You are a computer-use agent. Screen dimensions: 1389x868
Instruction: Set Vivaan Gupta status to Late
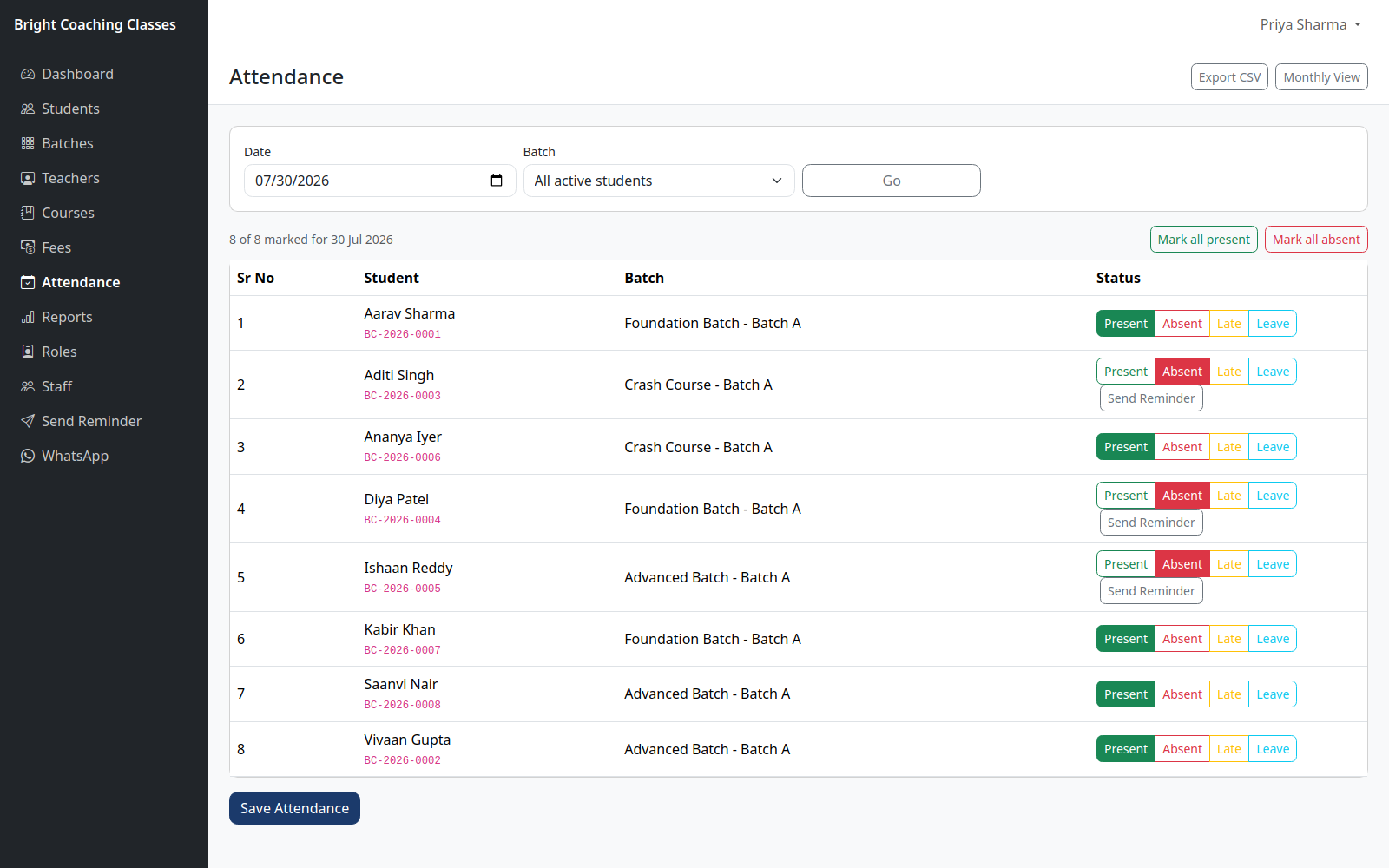tap(1228, 749)
